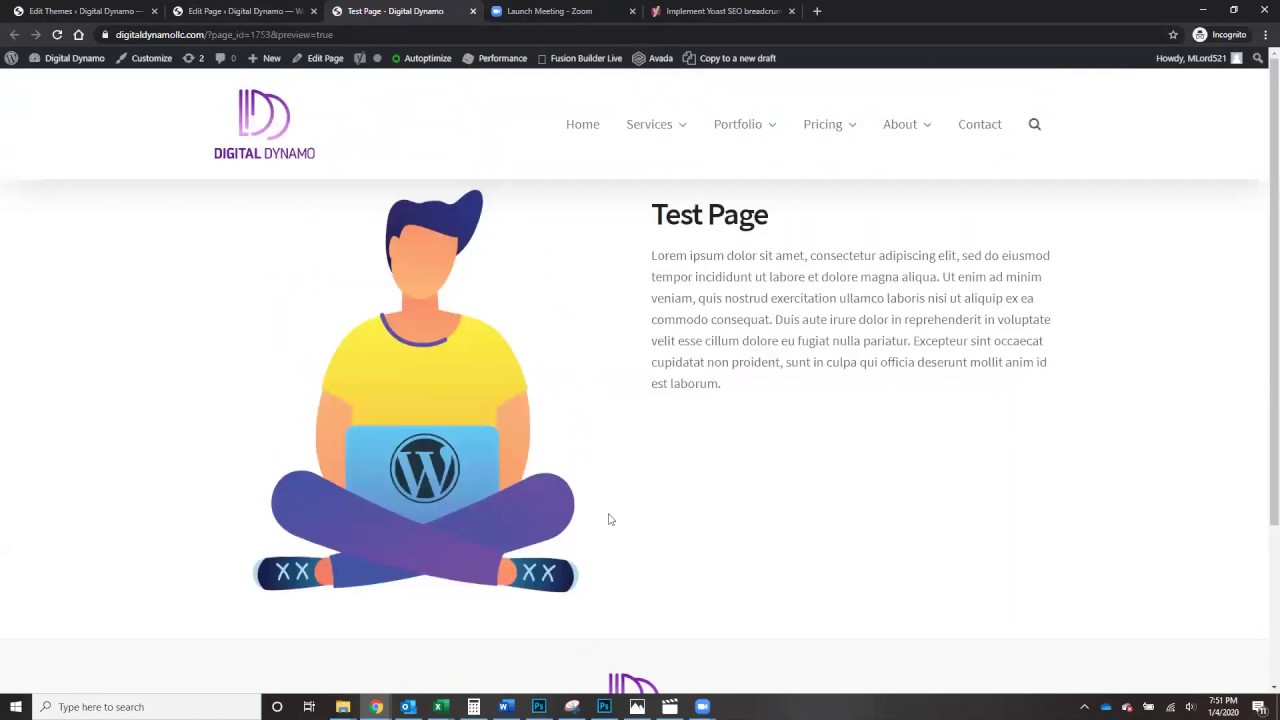Open the Performance admin bar menu
This screenshot has height=720, width=1280.
(x=494, y=58)
